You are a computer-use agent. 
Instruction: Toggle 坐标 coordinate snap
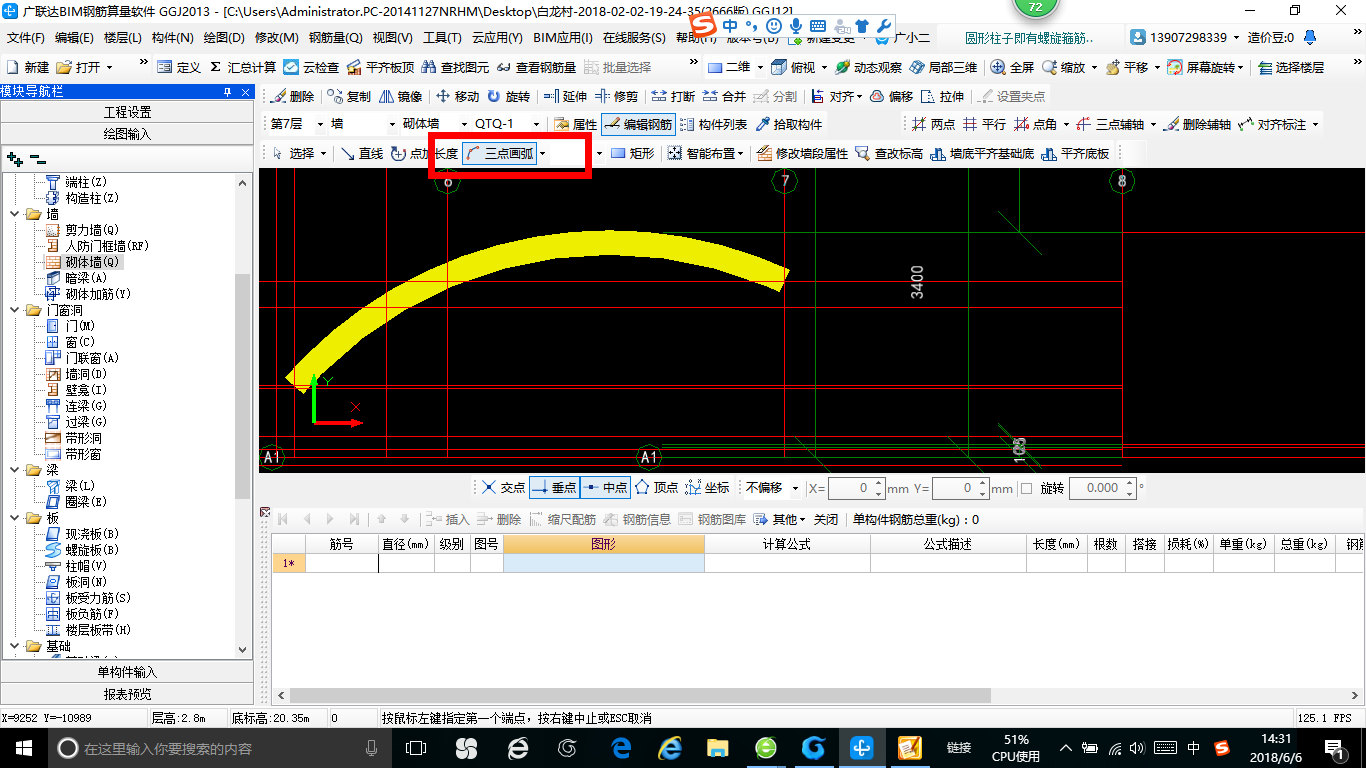708,488
